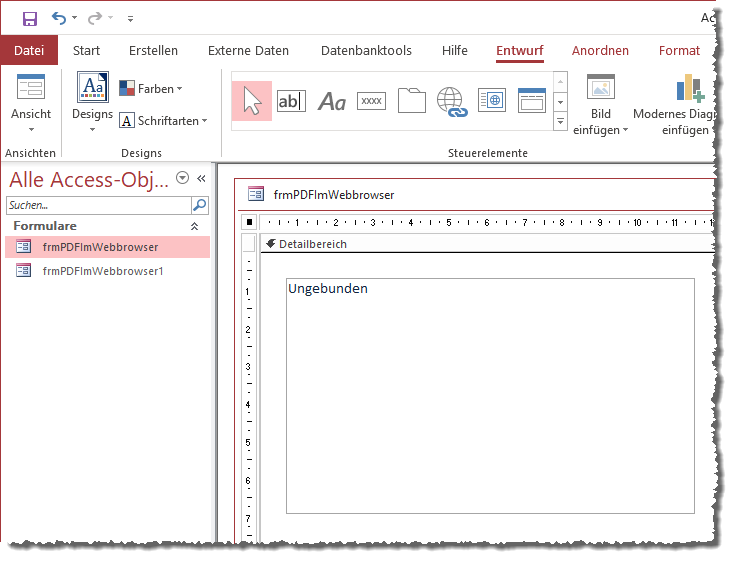Viewport: 733px width, 561px height.
Task: Select the Entwurf tab
Action: [520, 50]
